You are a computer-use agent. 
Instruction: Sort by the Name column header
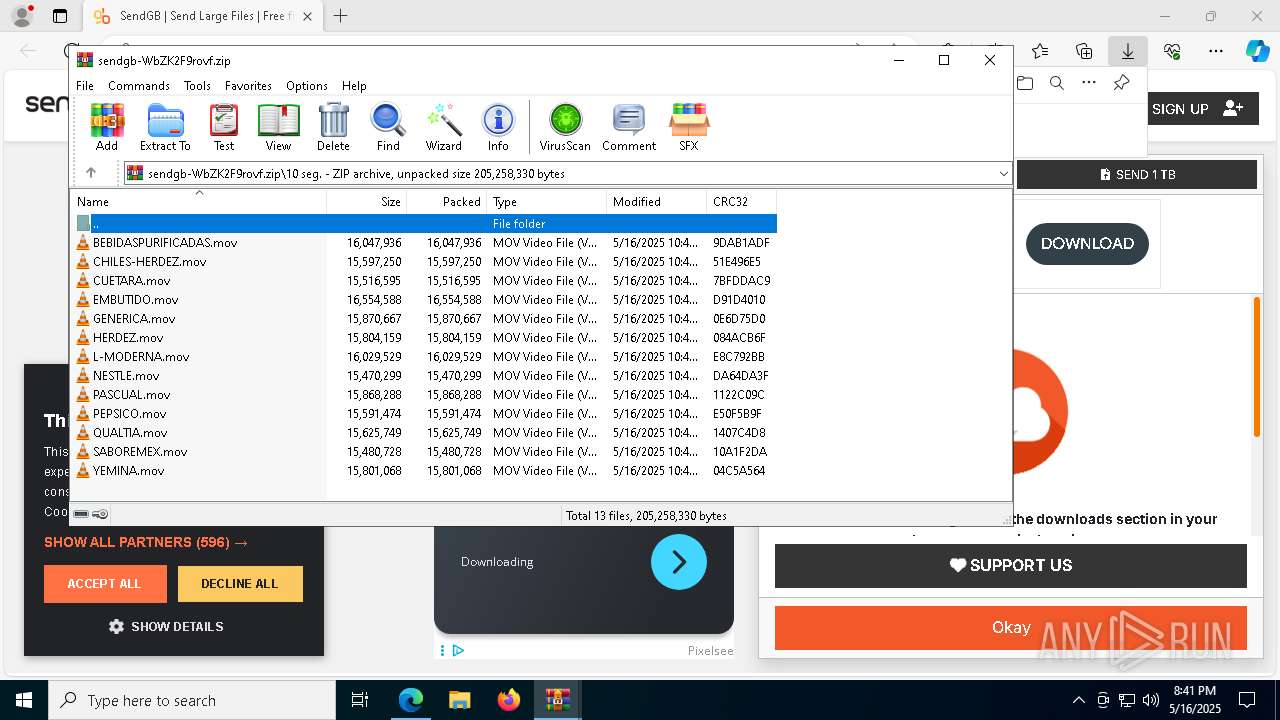point(199,201)
